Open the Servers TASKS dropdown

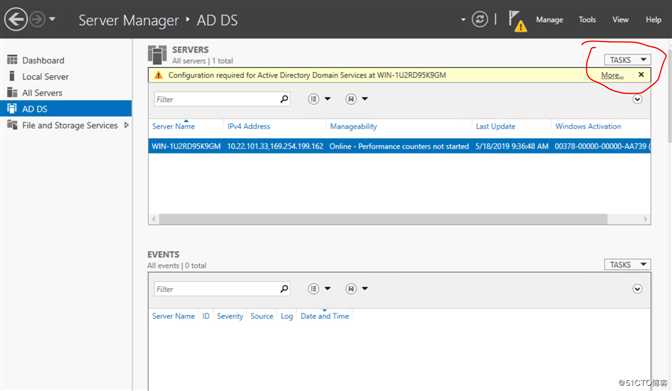pyautogui.click(x=627, y=60)
